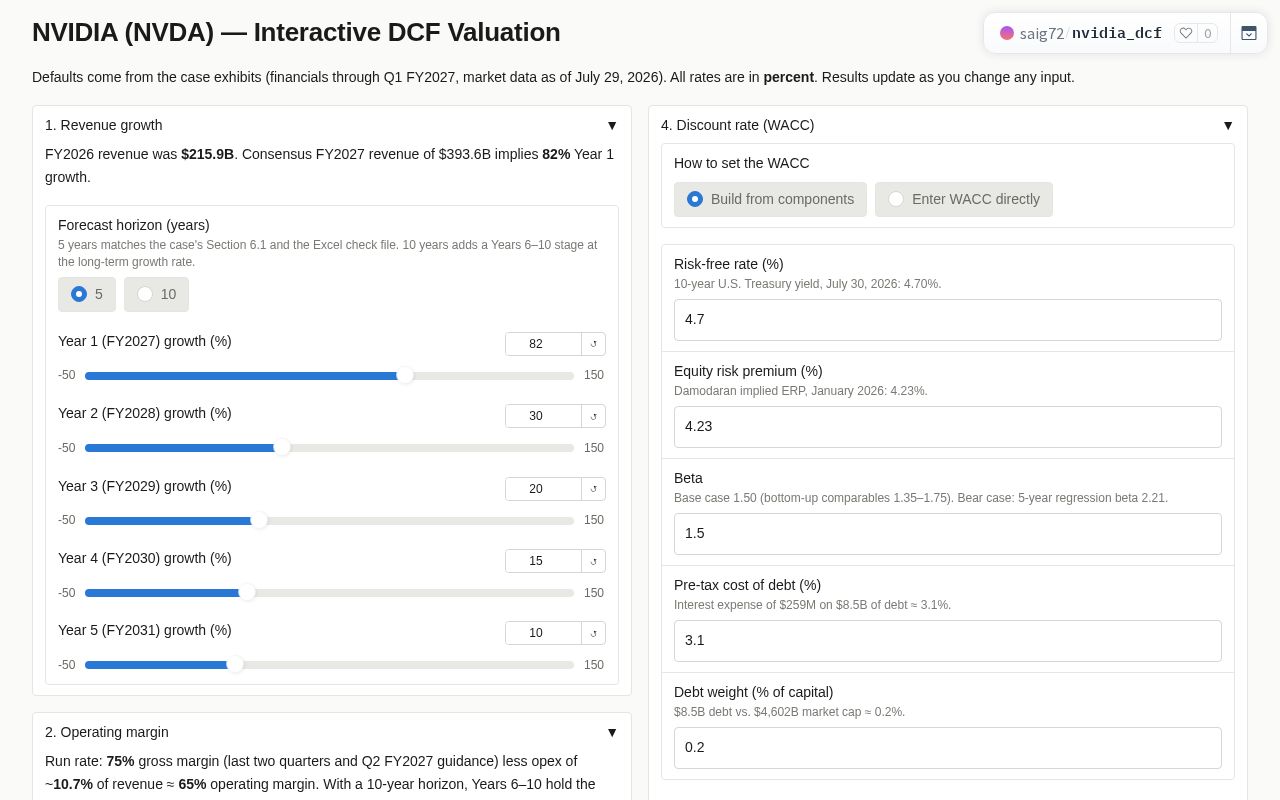The width and height of the screenshot is (1280, 800).
Task: Edit the Year 2 growth number box
Action: pos(543,416)
